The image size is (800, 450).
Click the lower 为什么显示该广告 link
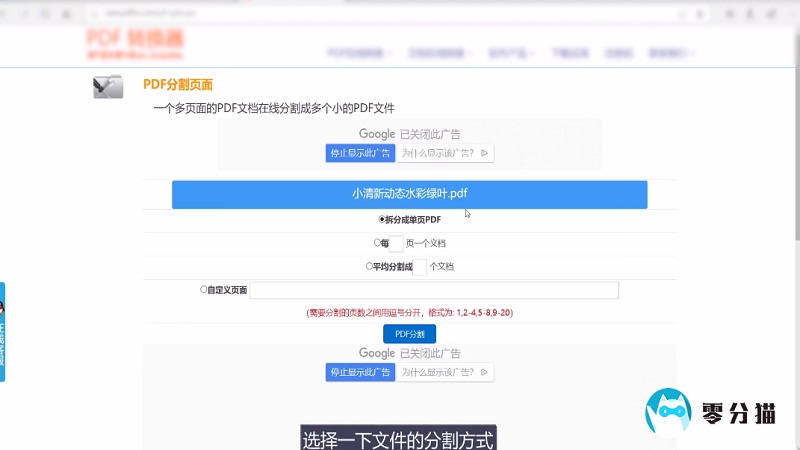click(438, 372)
